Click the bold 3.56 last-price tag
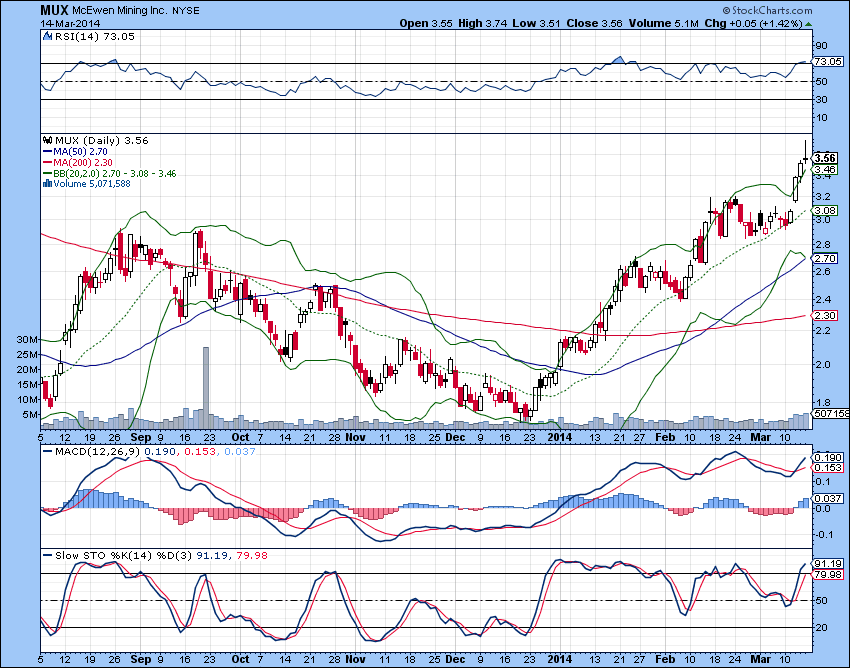 coord(825,158)
